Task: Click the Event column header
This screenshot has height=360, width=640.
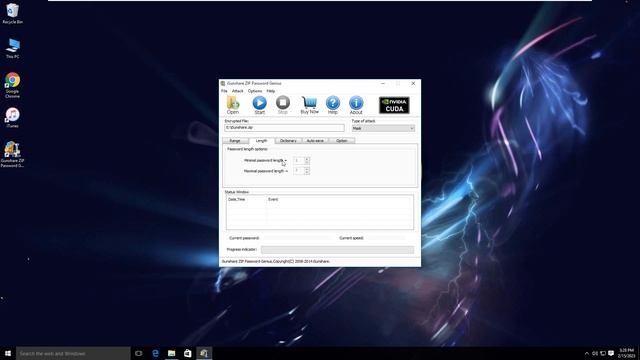Action: click(x=339, y=199)
